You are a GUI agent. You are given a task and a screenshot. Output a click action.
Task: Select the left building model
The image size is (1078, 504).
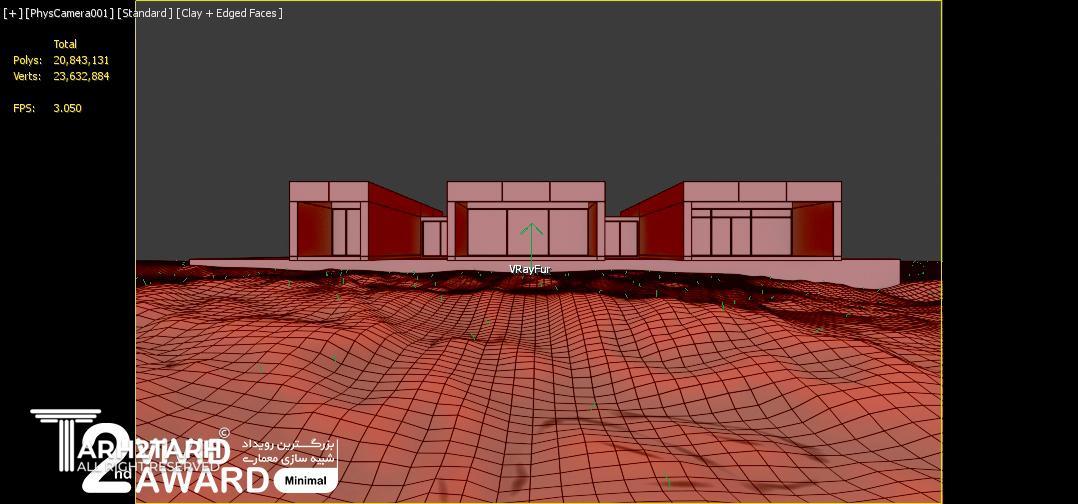click(340, 220)
